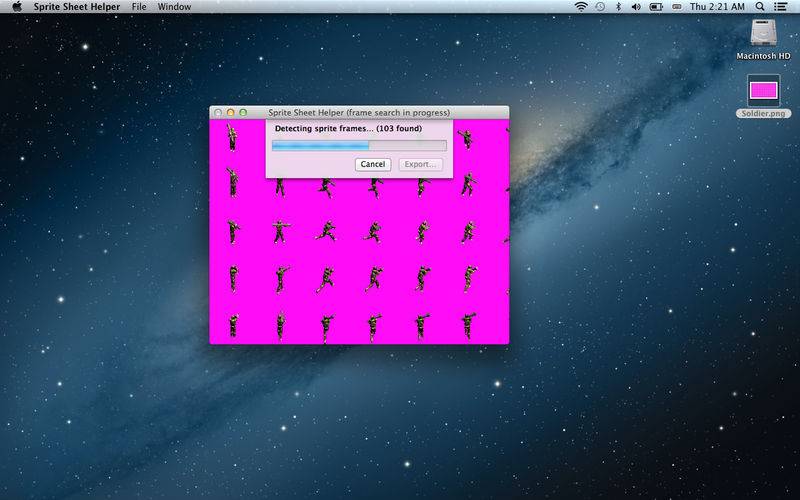Open the Time Machine menu bar icon
Screen dimensions: 800x500
point(600,7)
